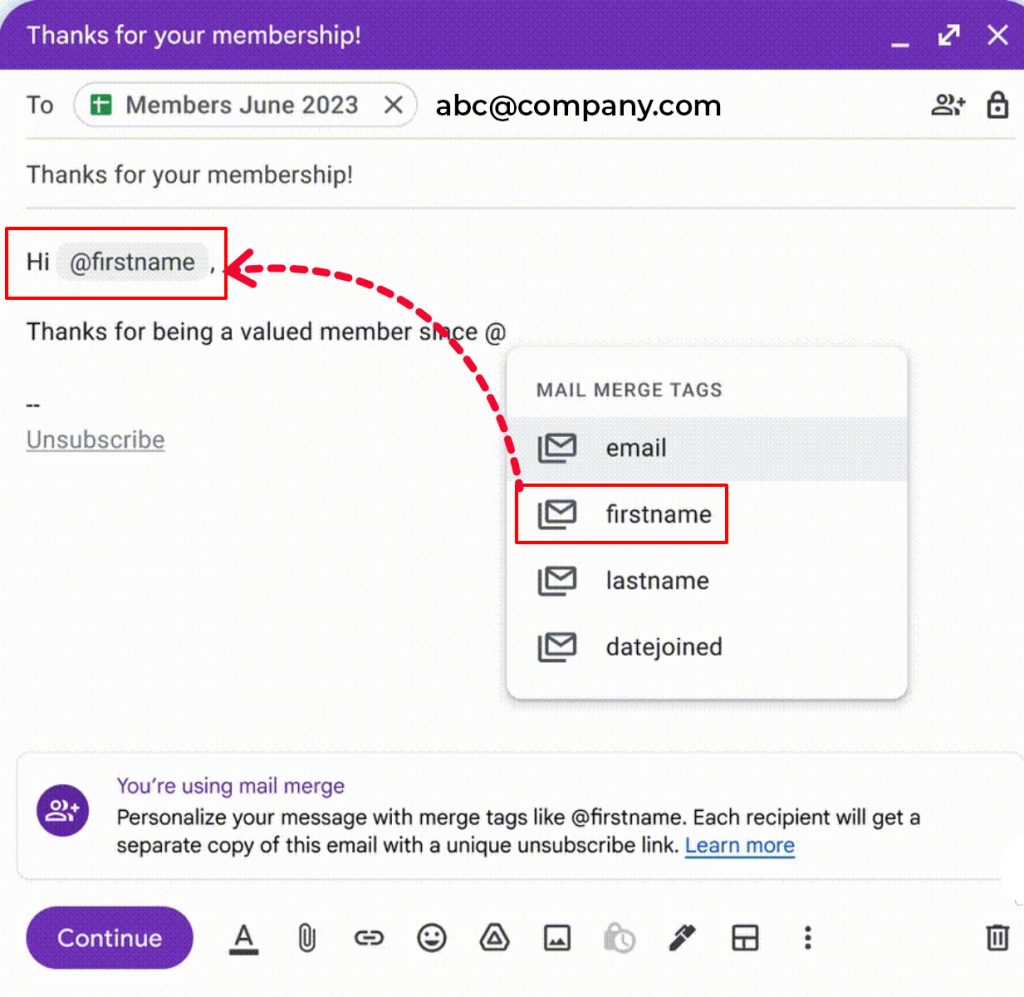Remove the Members June 2023 chip
The width and height of the screenshot is (1024, 997).
[394, 105]
